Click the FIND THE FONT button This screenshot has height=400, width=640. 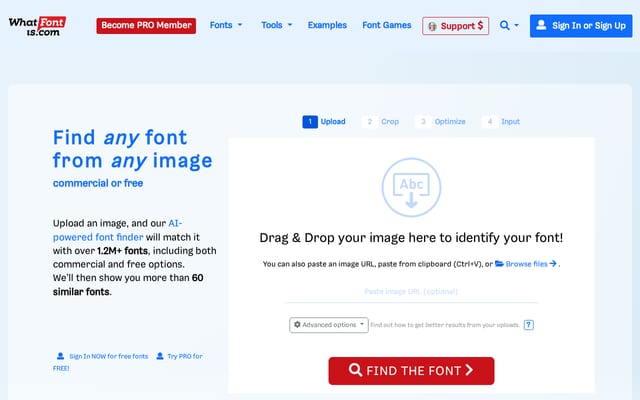[x=411, y=371]
